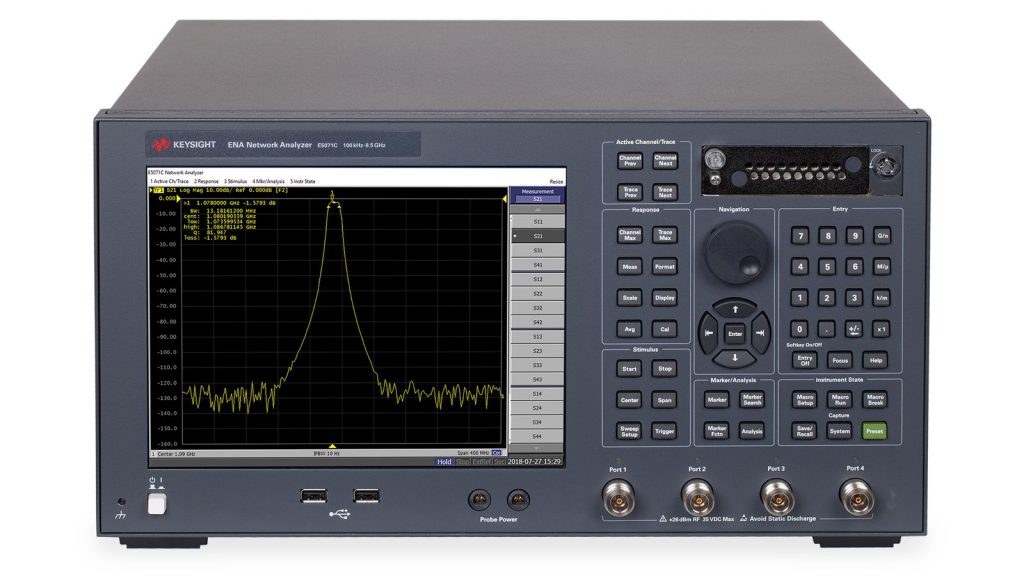
Task: Click the Trace Max key
Action: (x=665, y=235)
